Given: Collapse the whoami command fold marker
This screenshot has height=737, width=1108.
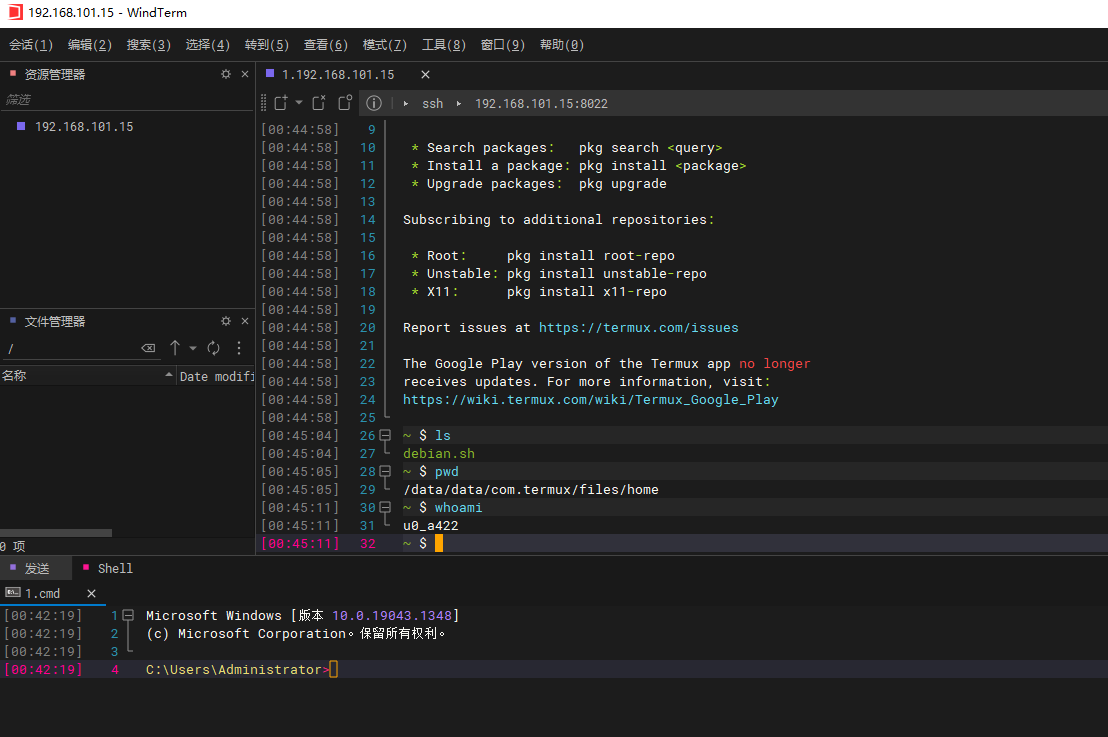Looking at the screenshot, I should click(385, 507).
